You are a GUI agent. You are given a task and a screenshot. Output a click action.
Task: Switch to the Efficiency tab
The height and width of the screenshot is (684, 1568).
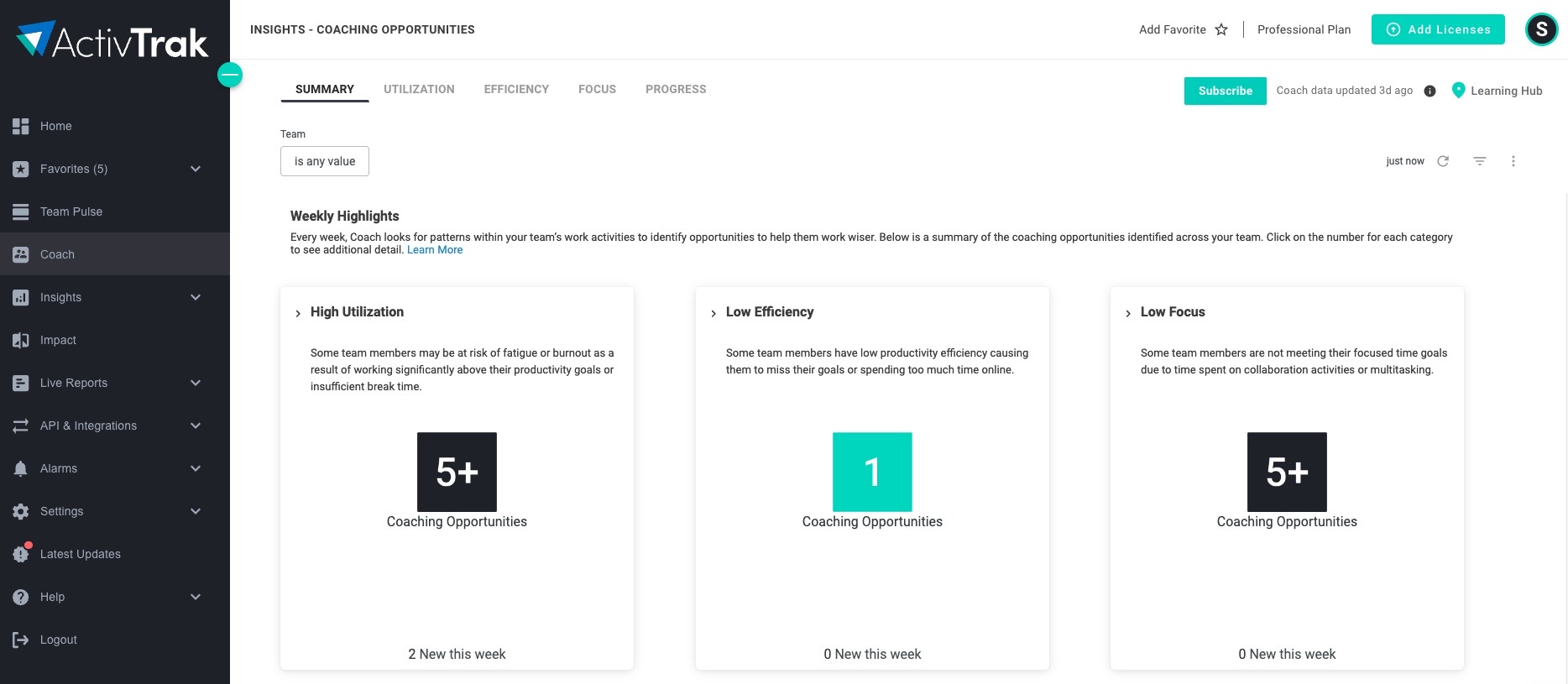coord(516,89)
